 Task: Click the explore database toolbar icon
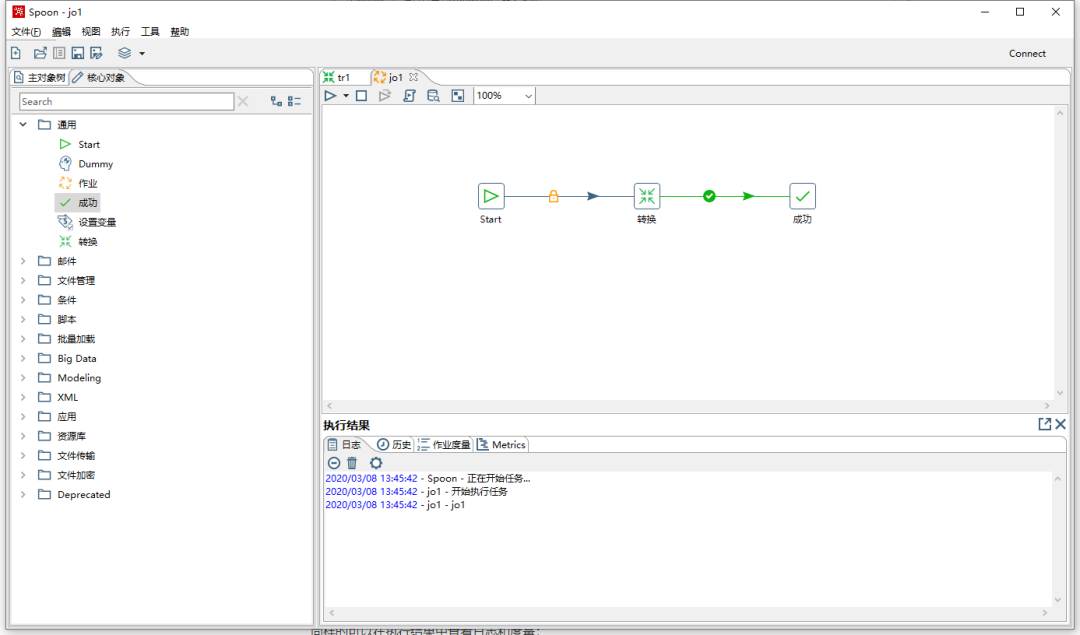[433, 96]
